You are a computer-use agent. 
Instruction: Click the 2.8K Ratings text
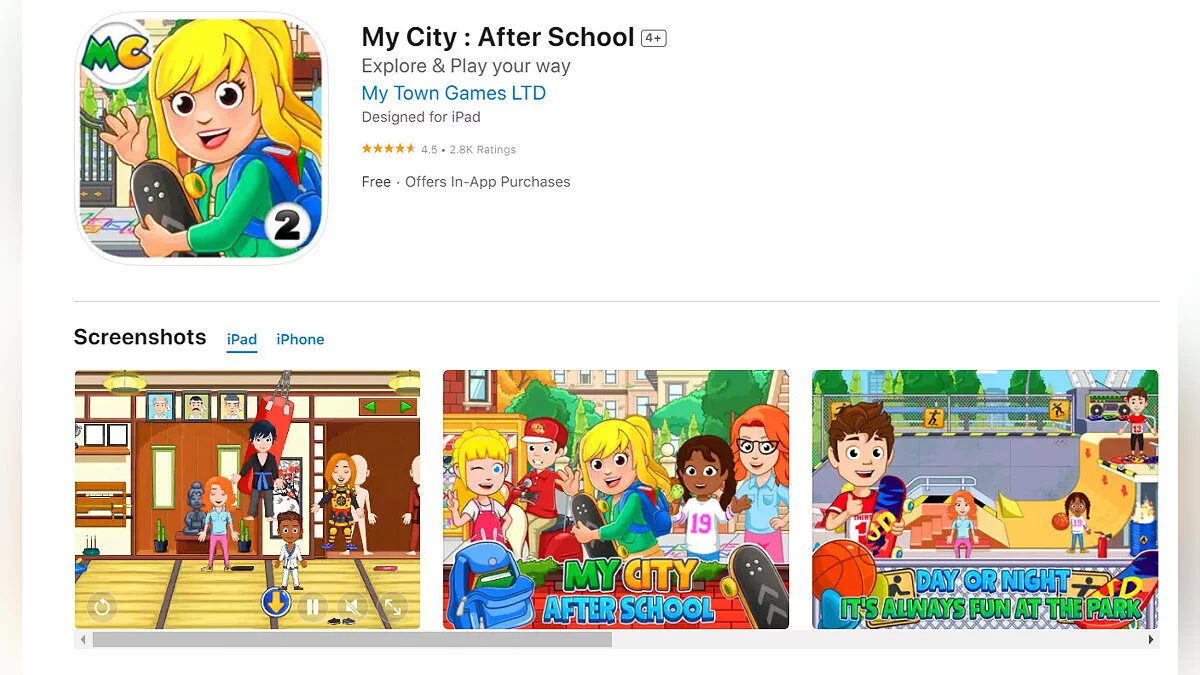pos(483,149)
